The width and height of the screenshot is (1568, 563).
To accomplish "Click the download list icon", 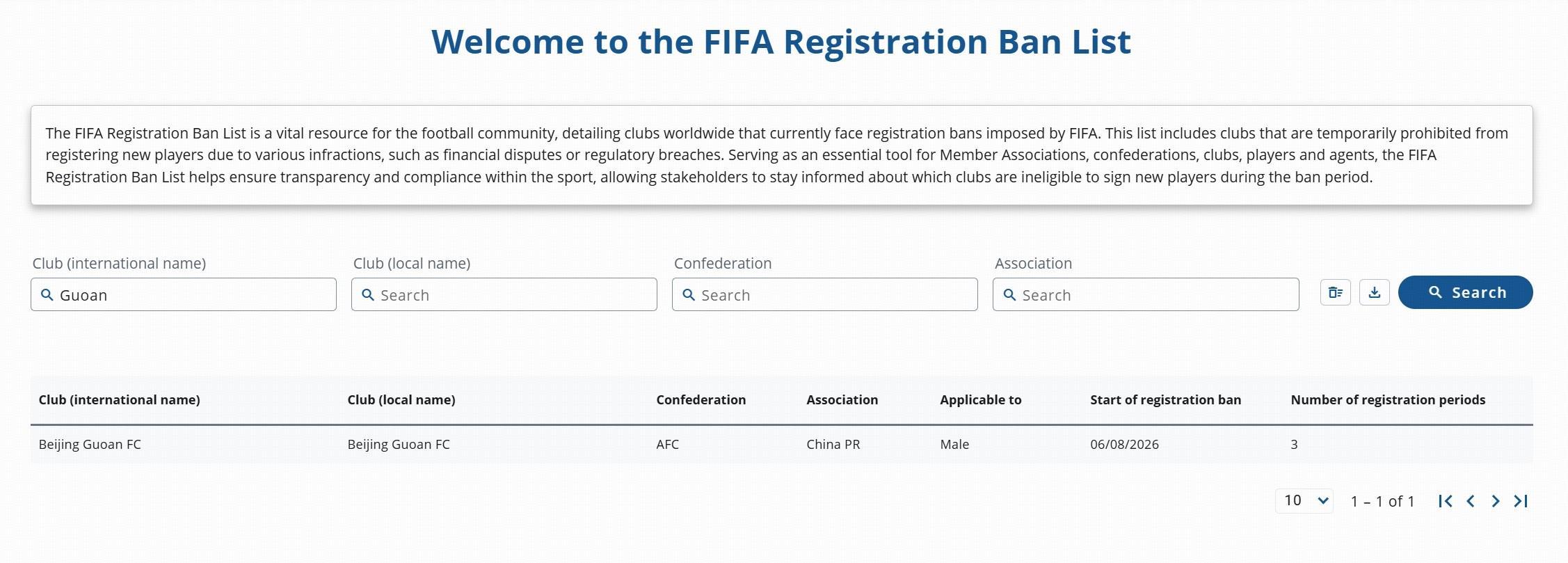I will click(x=1374, y=292).
